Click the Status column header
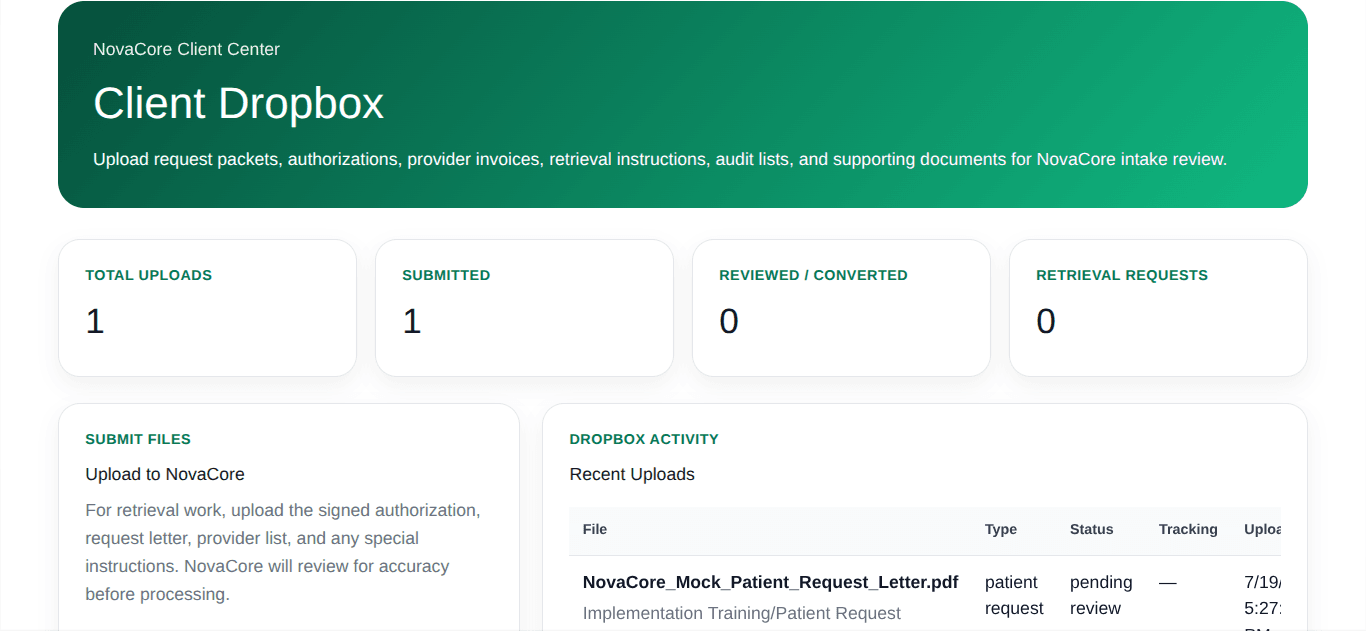1366x631 pixels. point(1091,529)
